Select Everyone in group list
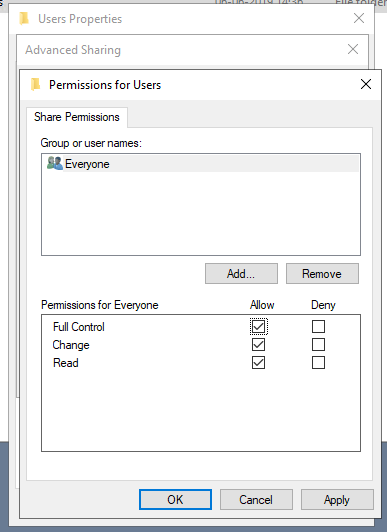Image resolution: width=387 pixels, height=532 pixels. (x=201, y=164)
